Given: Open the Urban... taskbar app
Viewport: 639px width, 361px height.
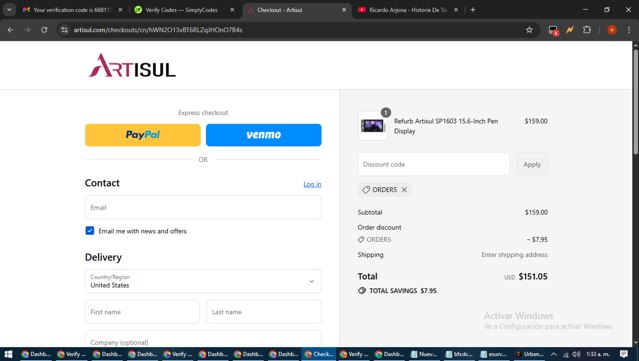Looking at the screenshot, I should pos(529,354).
